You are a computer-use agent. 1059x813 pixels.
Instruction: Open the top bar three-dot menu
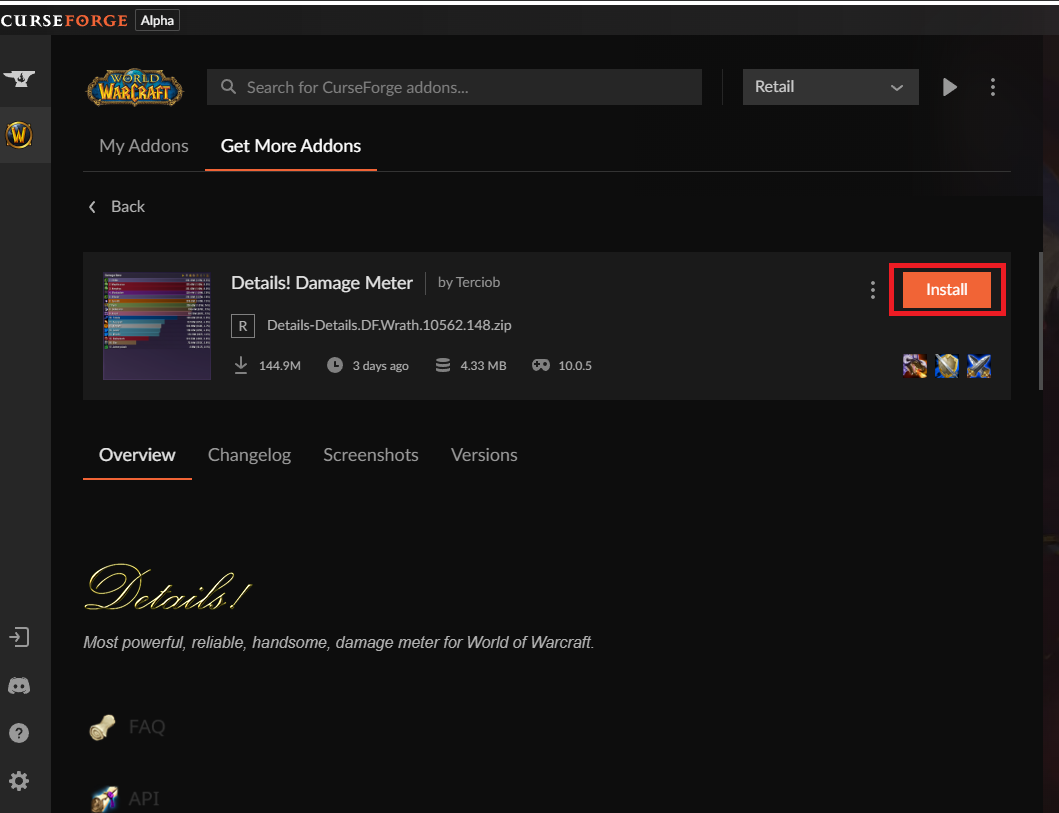[992, 87]
